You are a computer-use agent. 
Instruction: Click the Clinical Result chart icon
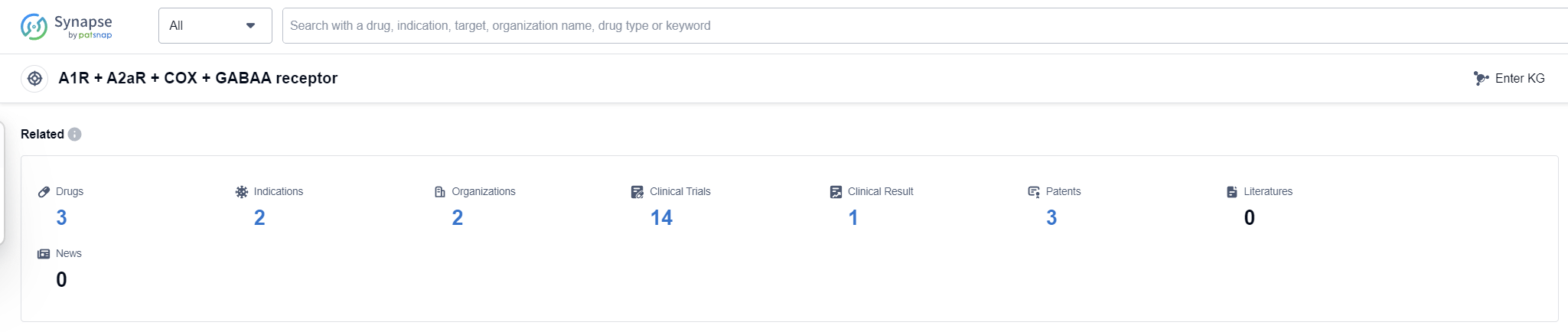836,192
